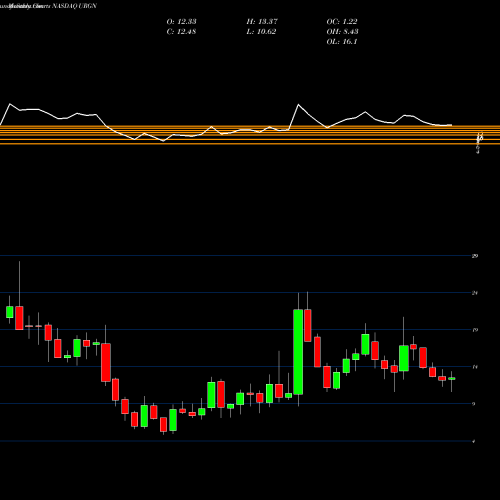Click the 'OL: 16.1' value
Viewport: 500px width, 500px height.
click(x=342, y=42)
